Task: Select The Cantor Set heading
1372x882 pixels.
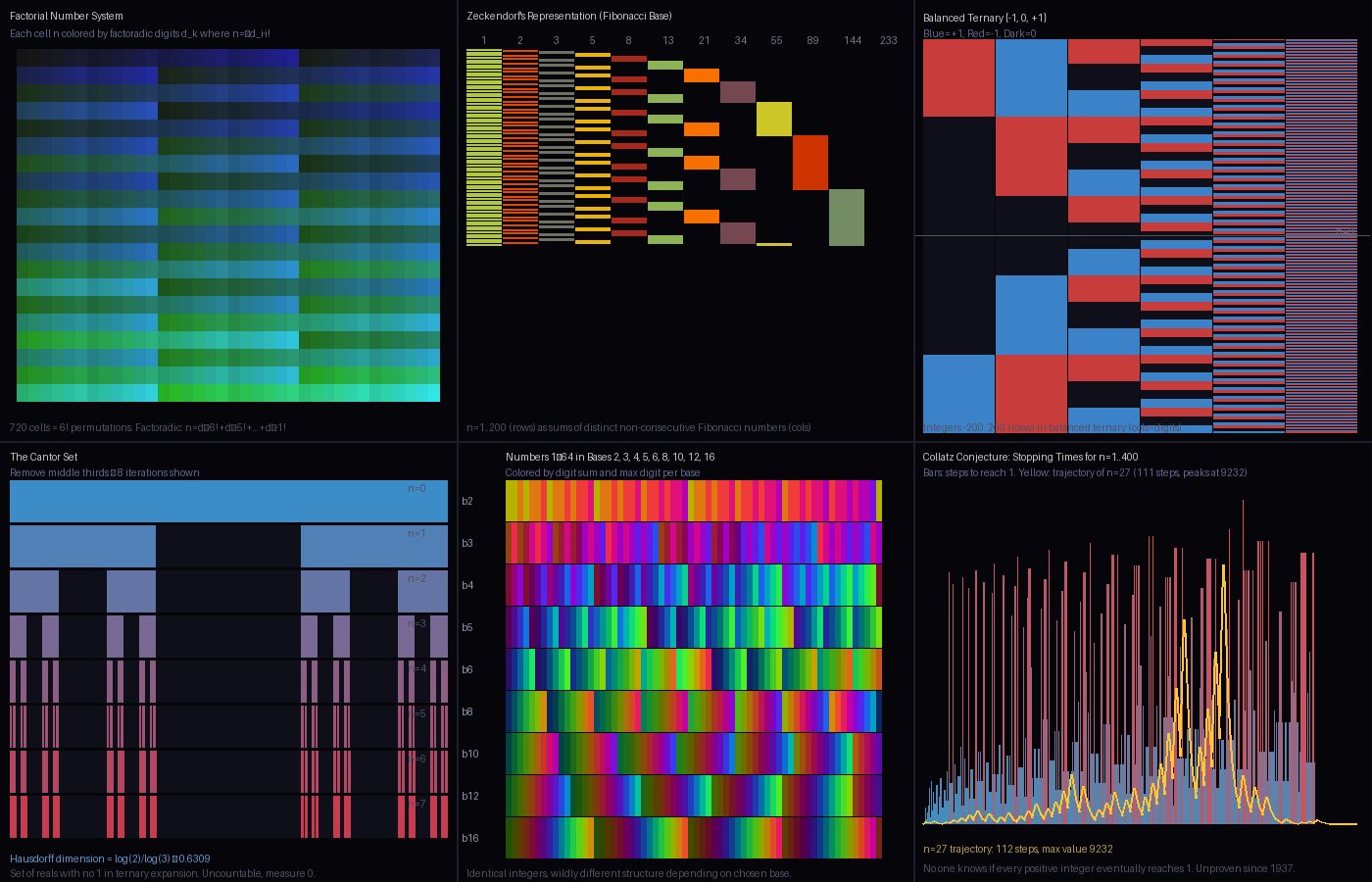Action: coord(44,457)
